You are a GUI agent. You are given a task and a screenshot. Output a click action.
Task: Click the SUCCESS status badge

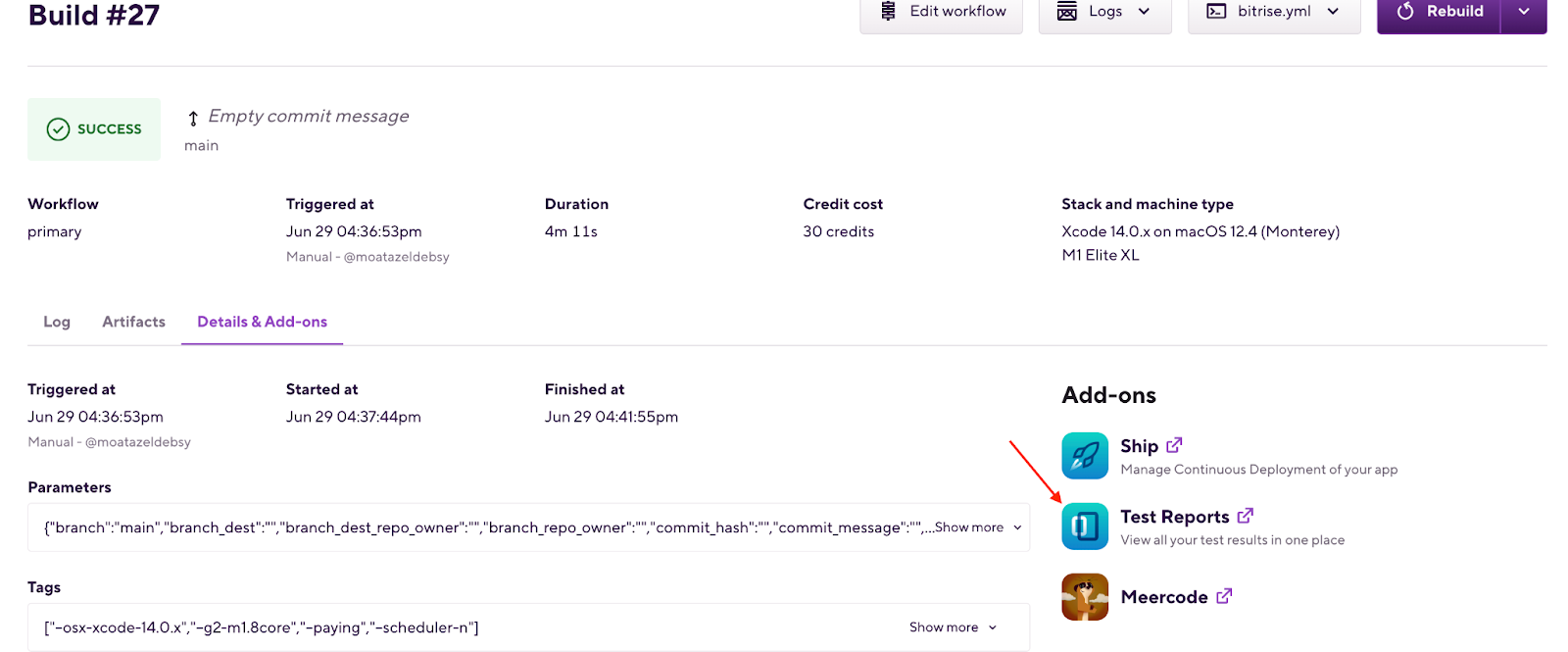click(x=94, y=129)
